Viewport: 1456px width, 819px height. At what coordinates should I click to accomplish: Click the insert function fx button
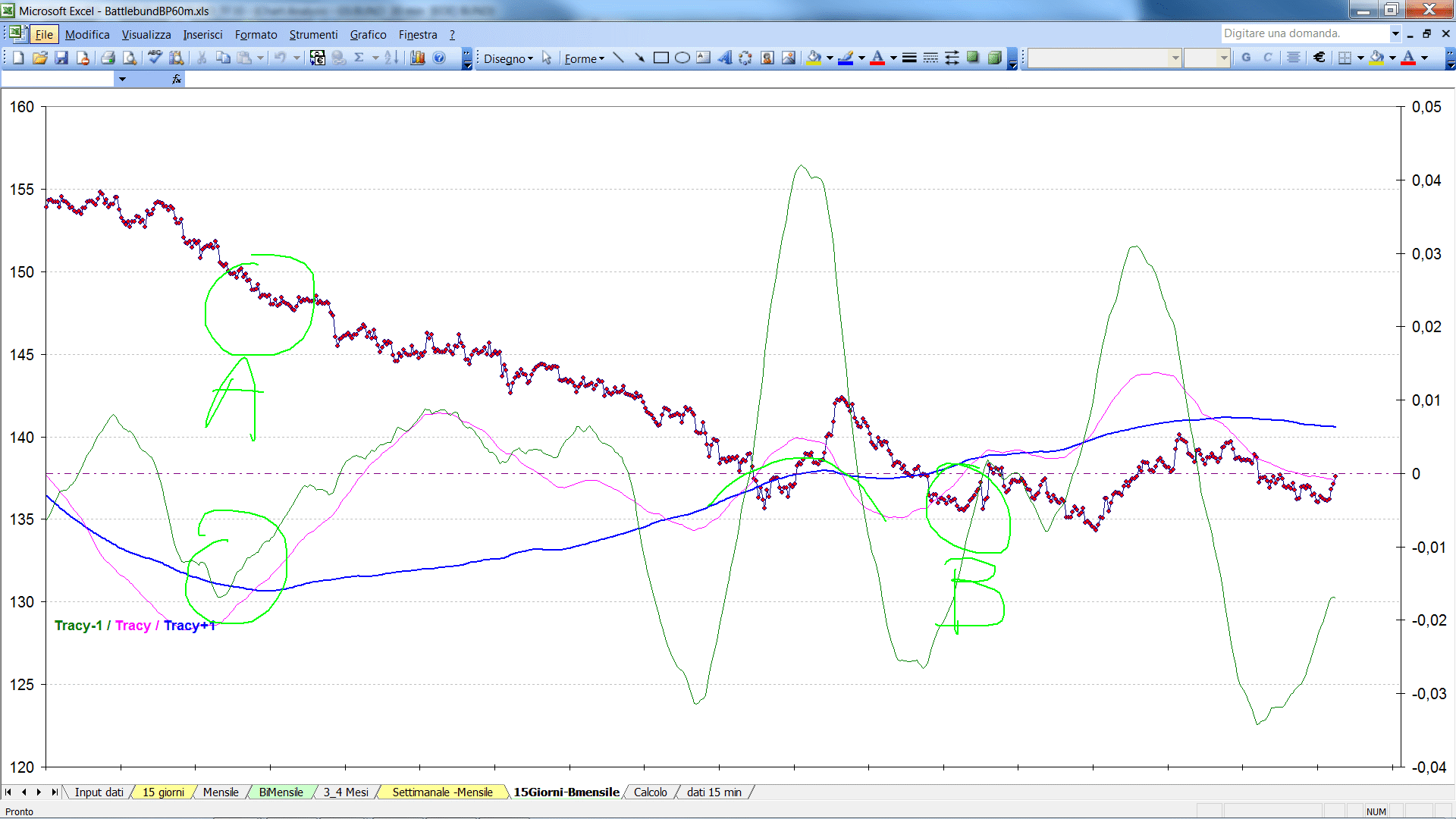(177, 79)
